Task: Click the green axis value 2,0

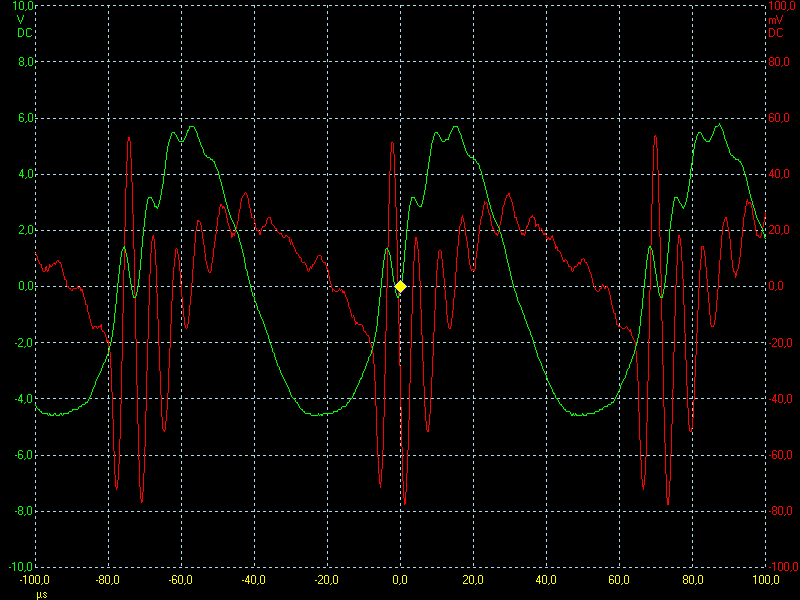Action: (26, 230)
